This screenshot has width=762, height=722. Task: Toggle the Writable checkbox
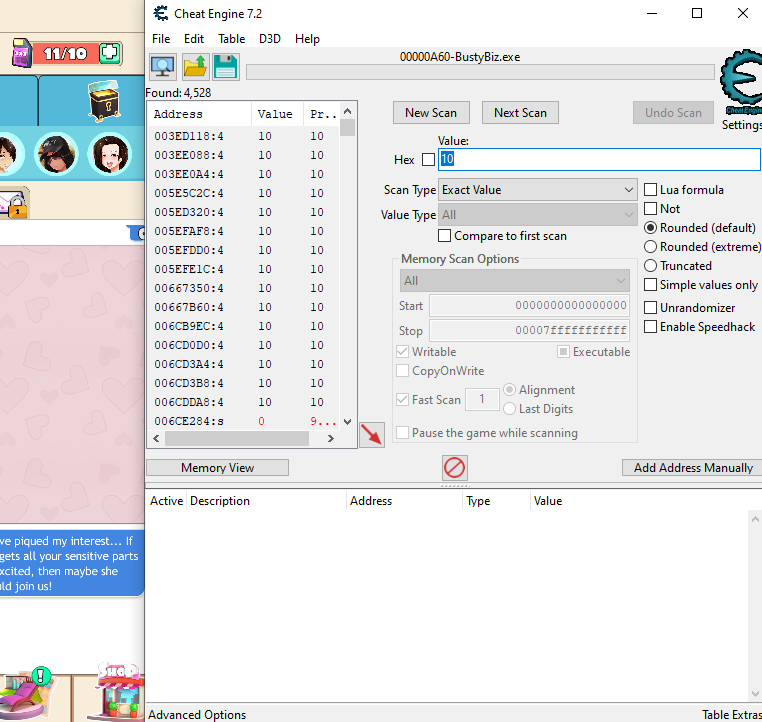click(402, 351)
